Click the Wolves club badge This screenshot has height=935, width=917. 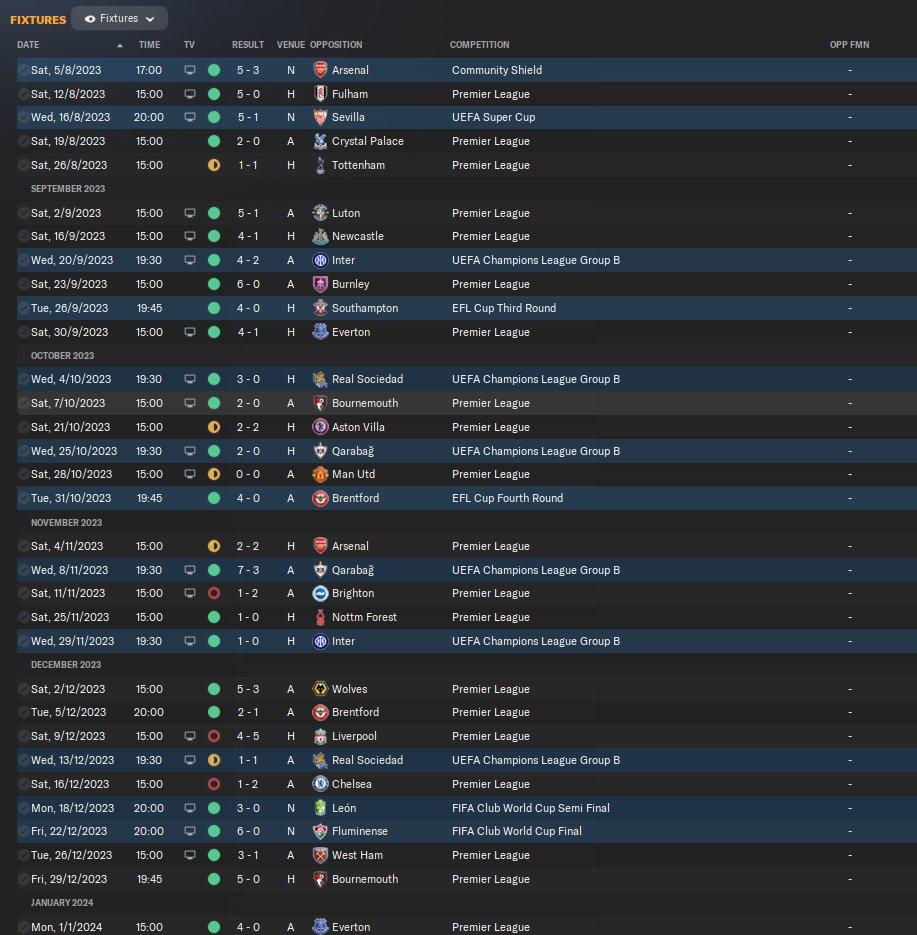coord(320,689)
